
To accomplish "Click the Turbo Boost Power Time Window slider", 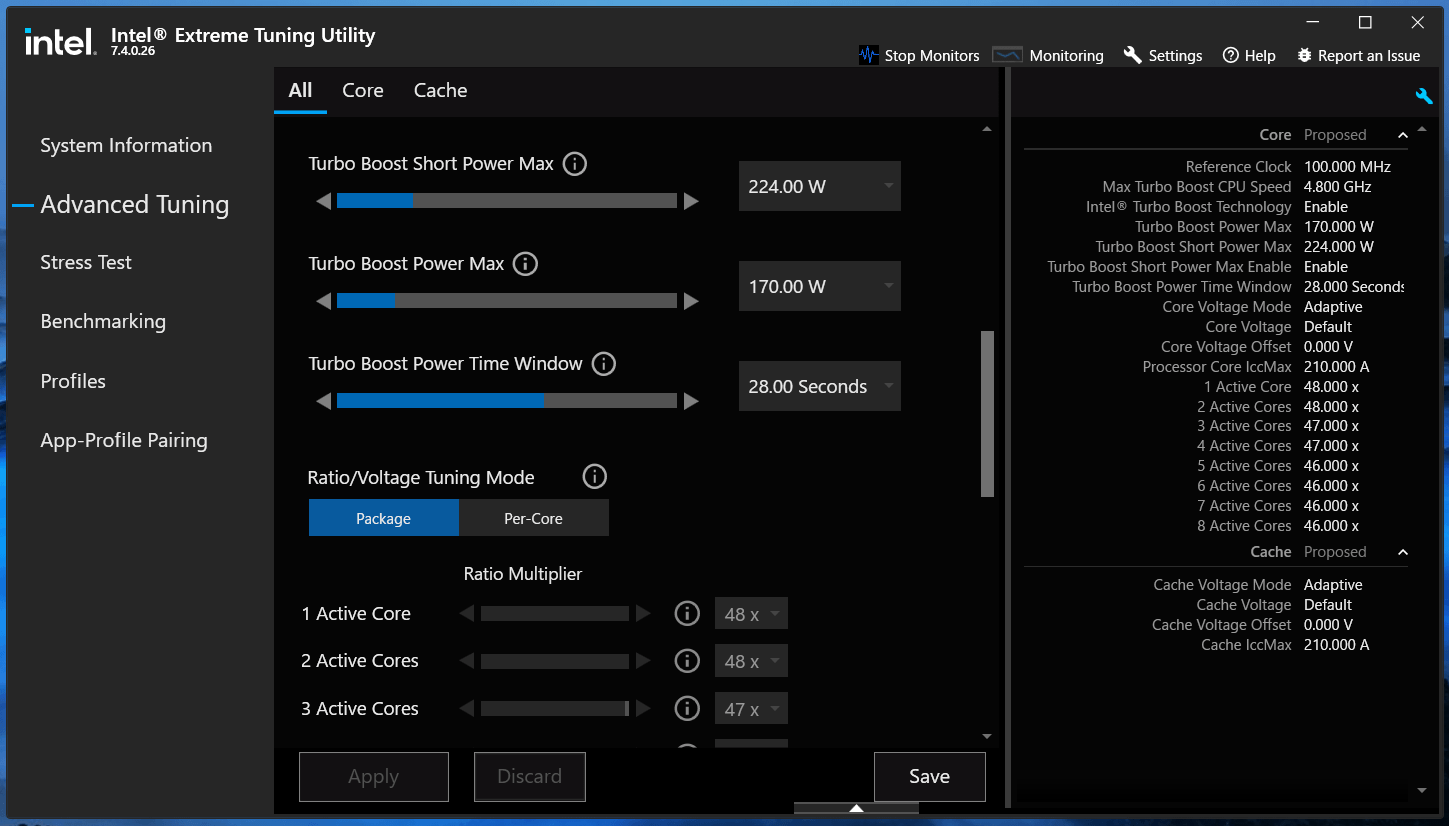I will pos(507,401).
